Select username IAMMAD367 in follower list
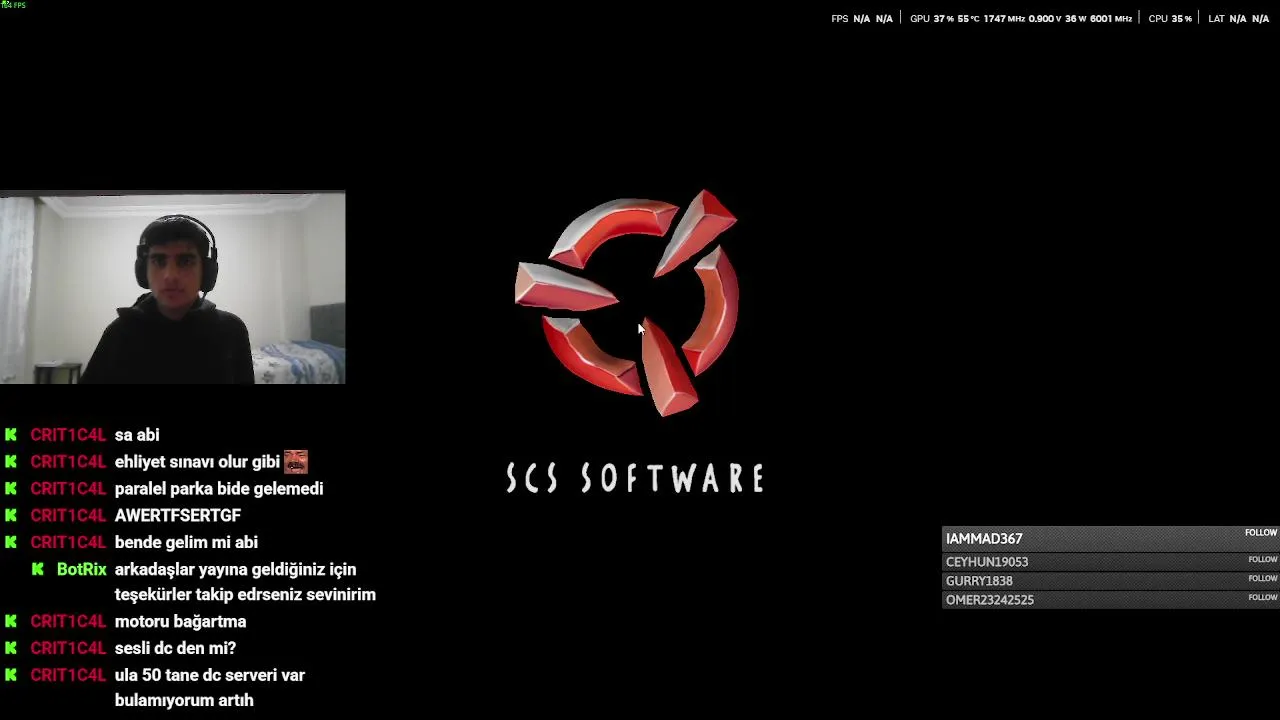The width and height of the screenshot is (1280, 720). pos(984,539)
